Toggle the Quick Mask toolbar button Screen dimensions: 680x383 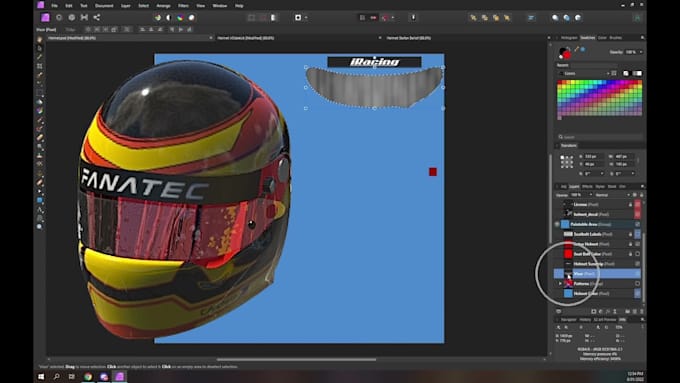[x=298, y=18]
